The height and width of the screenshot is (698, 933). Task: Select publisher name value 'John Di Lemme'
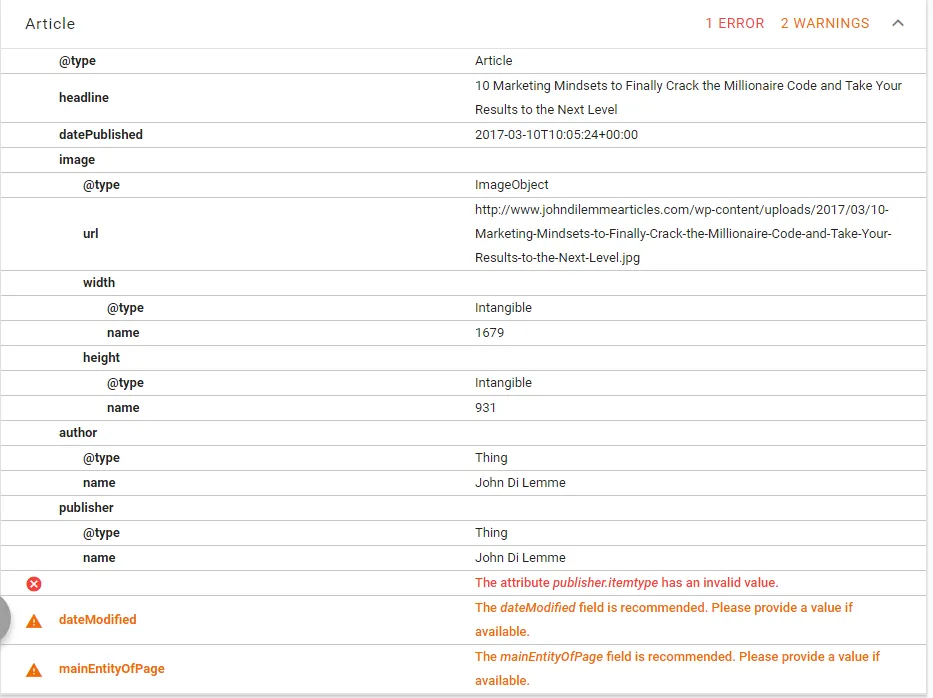(x=520, y=558)
